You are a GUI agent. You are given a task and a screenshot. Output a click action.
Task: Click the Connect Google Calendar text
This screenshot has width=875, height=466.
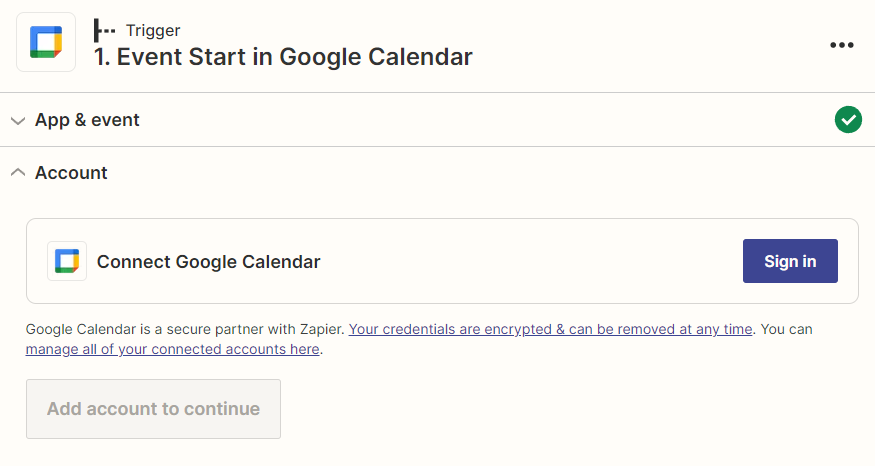tap(208, 262)
